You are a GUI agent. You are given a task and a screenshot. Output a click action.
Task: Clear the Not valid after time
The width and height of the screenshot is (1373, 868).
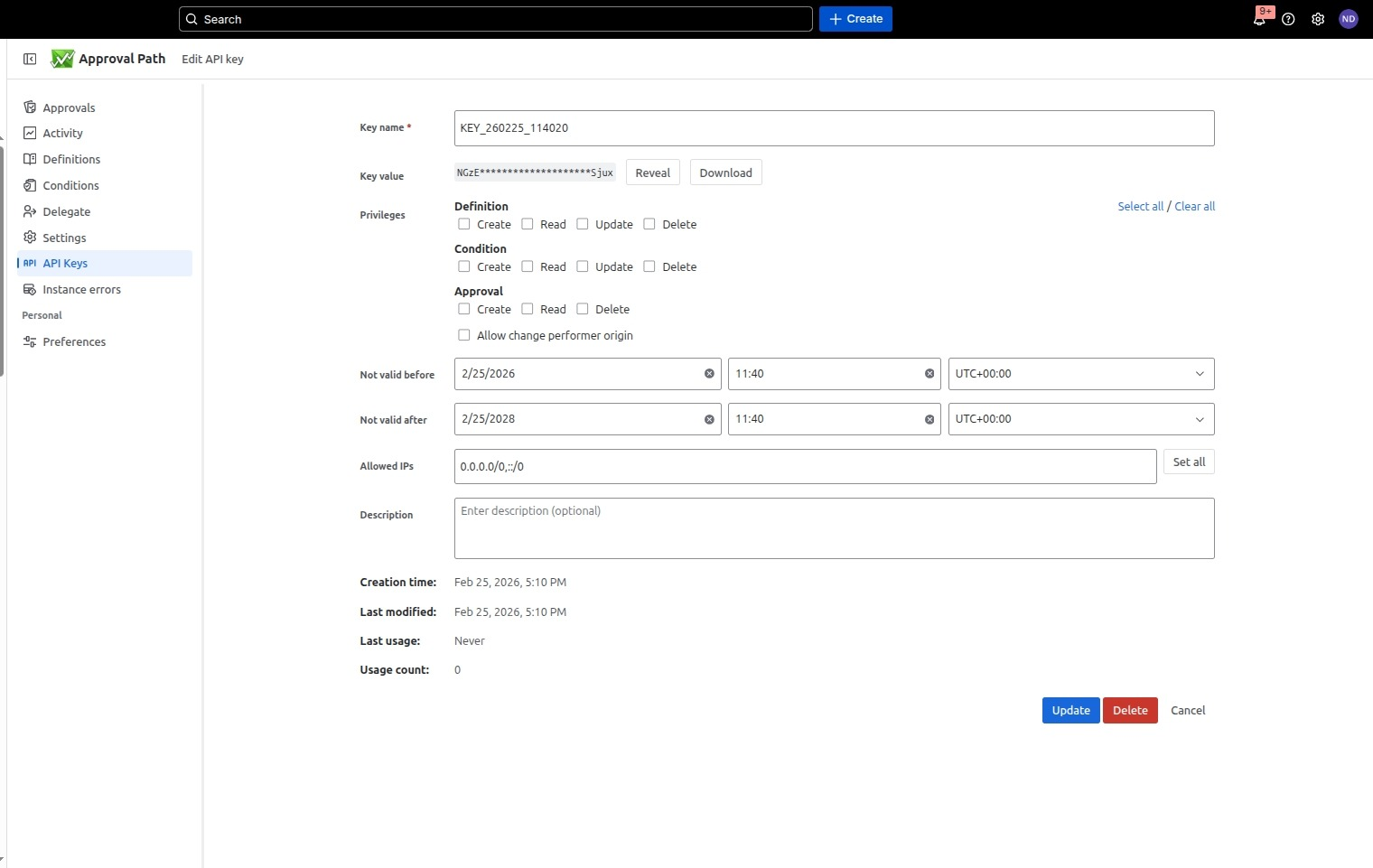(x=929, y=419)
